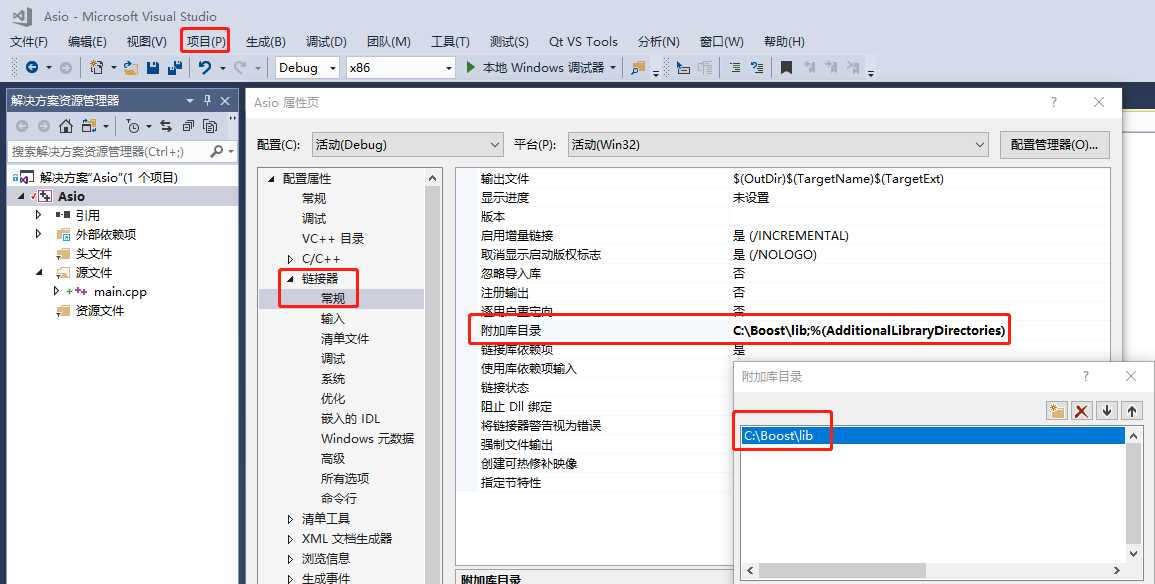This screenshot has width=1155, height=584.
Task: Expand the 清单工具 tree node
Action: (290, 519)
